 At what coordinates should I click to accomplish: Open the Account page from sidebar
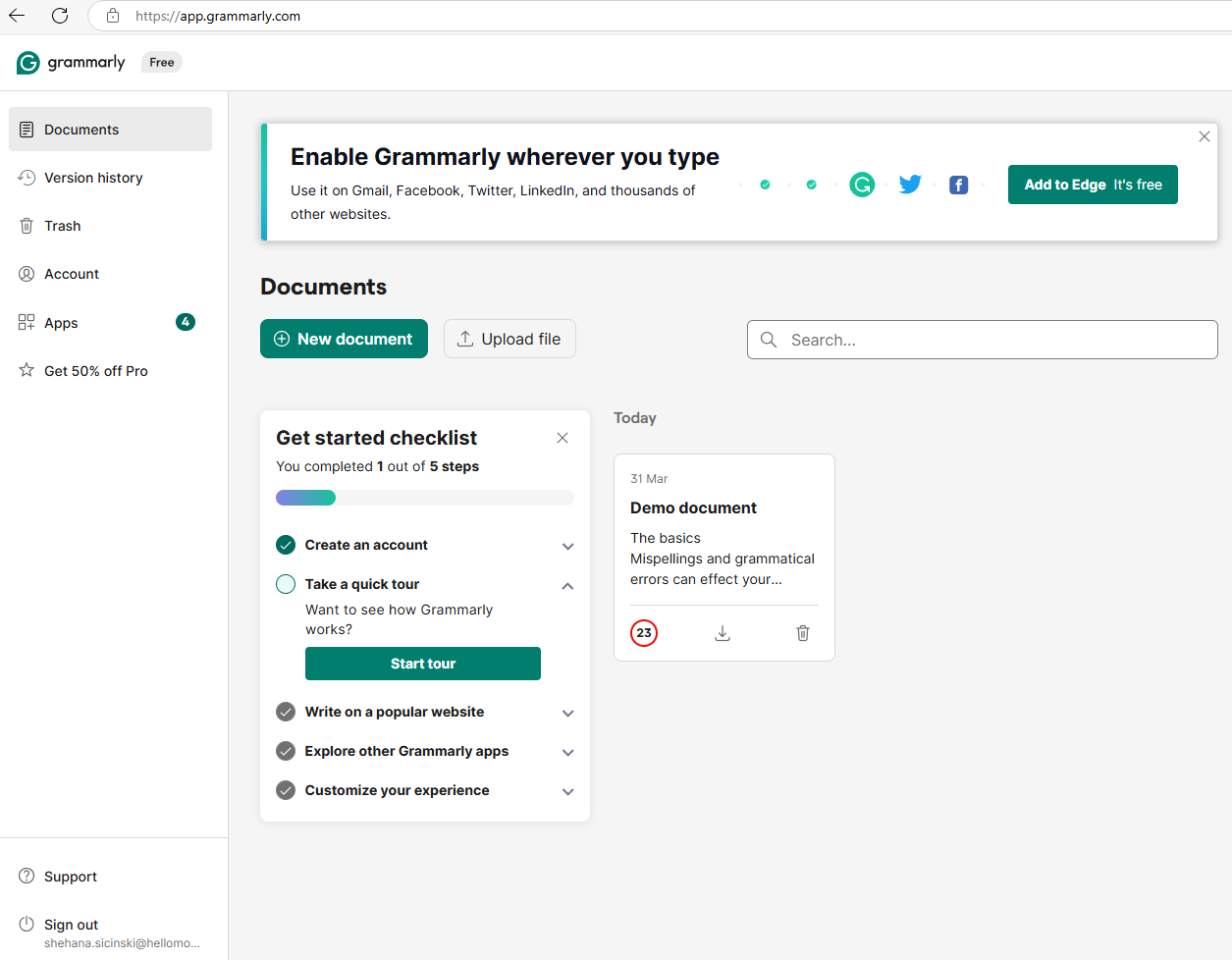[72, 274]
